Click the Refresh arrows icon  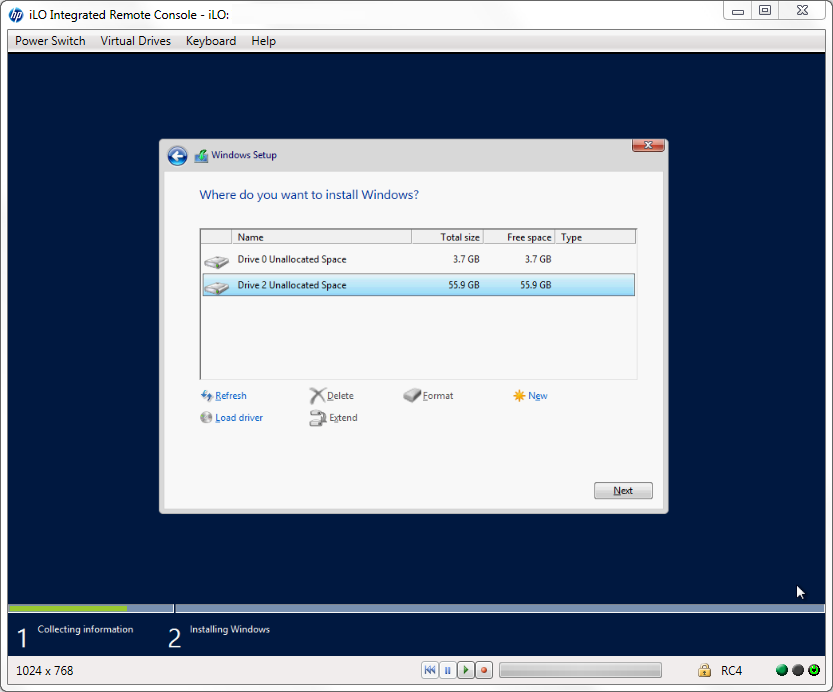click(x=207, y=396)
